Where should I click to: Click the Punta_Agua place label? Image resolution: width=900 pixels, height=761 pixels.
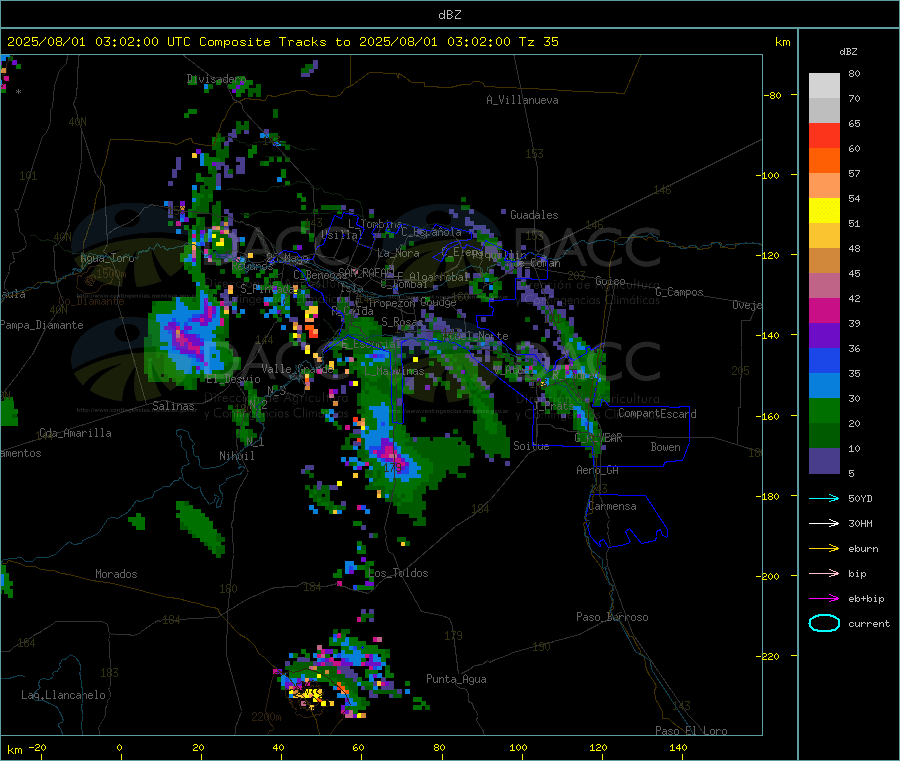pos(456,679)
